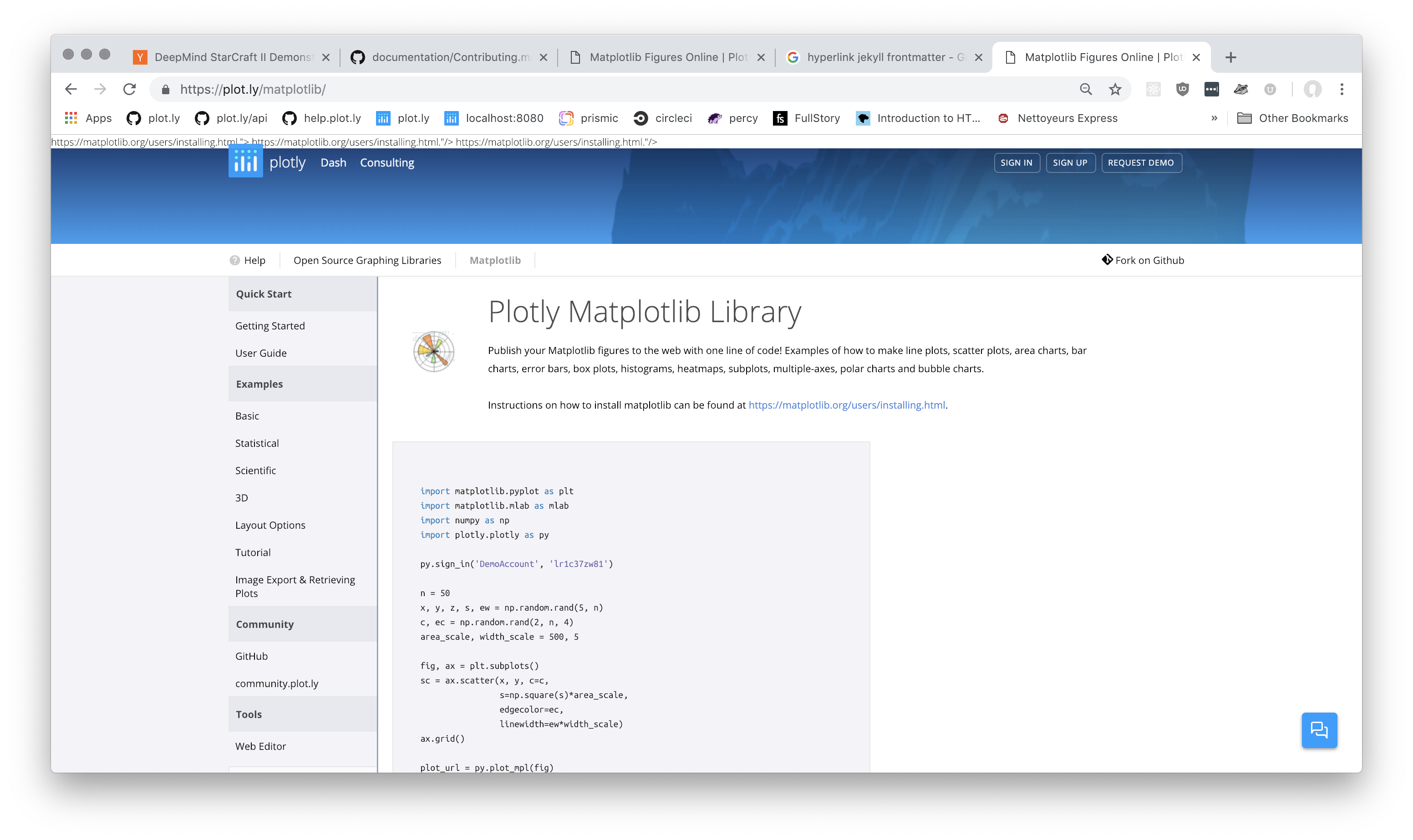1413x840 pixels.
Task: Open the Consulting menu item
Action: pyautogui.click(x=386, y=162)
